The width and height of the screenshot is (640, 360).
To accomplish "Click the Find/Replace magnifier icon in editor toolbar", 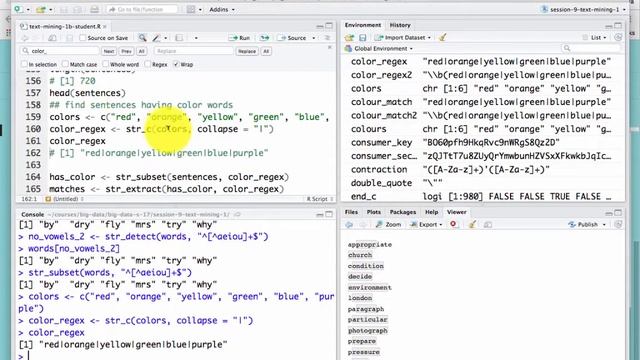I will coord(142,38).
